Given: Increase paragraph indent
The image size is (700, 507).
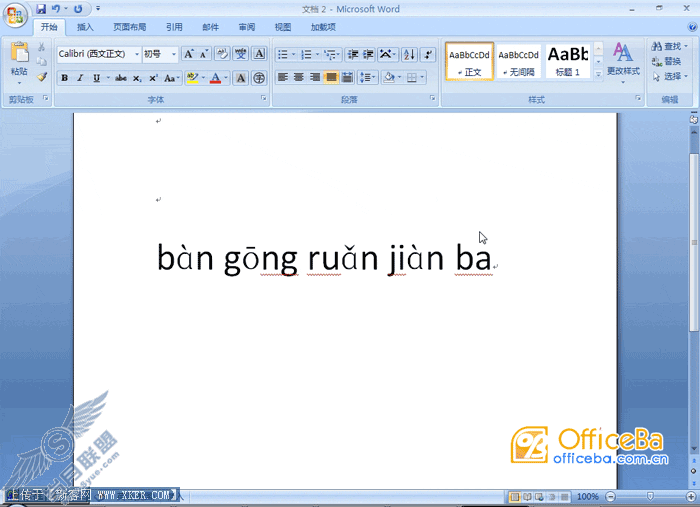Looking at the screenshot, I should coord(368,54).
